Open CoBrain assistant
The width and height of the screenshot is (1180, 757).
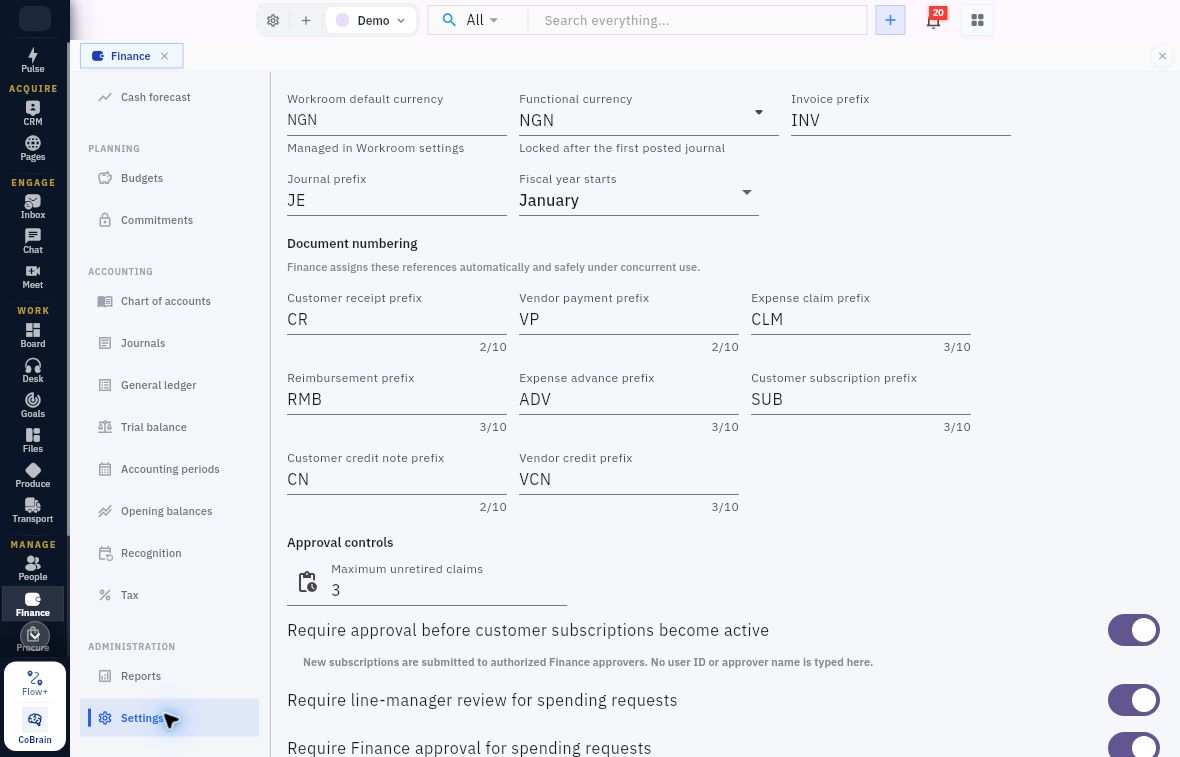(35, 727)
